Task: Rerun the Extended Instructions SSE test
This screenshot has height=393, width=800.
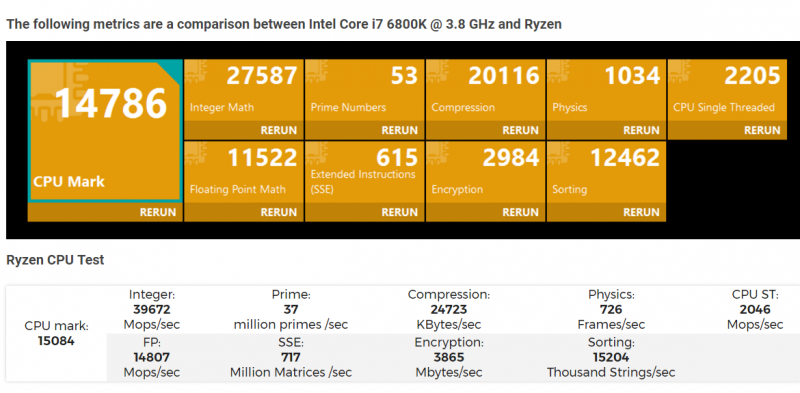Action: 399,212
